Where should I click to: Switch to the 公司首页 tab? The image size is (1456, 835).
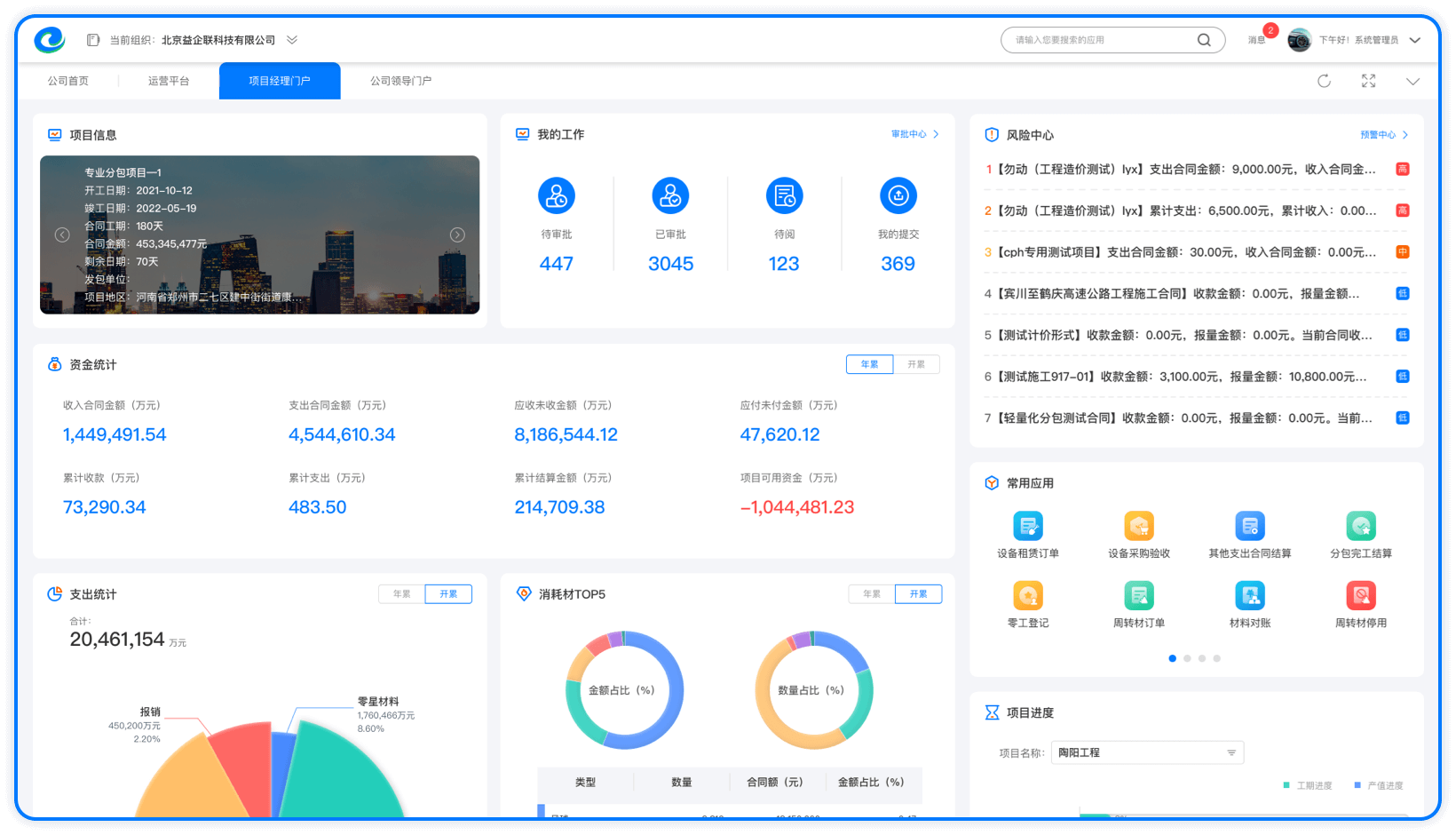pyautogui.click(x=68, y=81)
